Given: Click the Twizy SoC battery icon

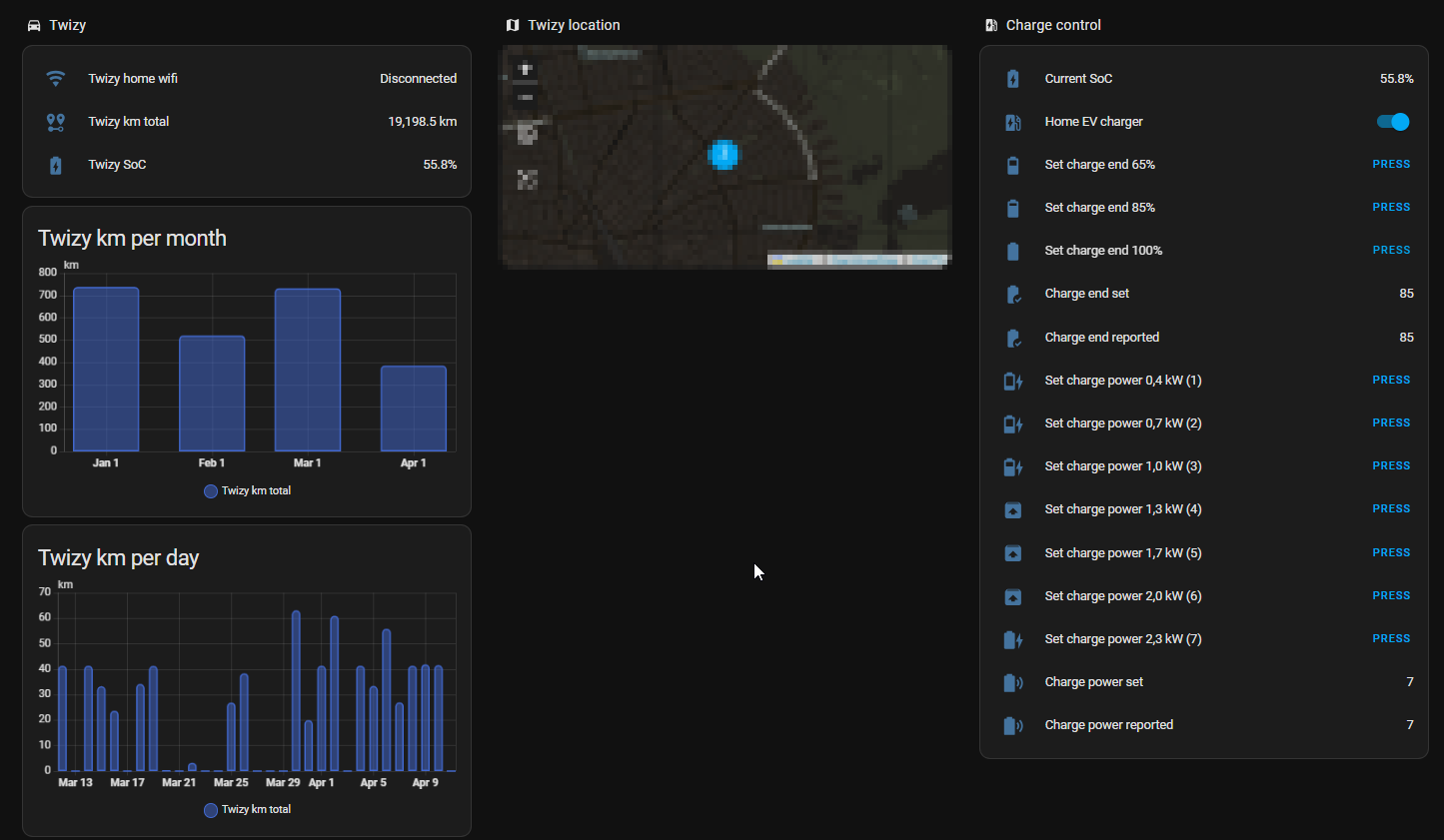Looking at the screenshot, I should tap(56, 165).
